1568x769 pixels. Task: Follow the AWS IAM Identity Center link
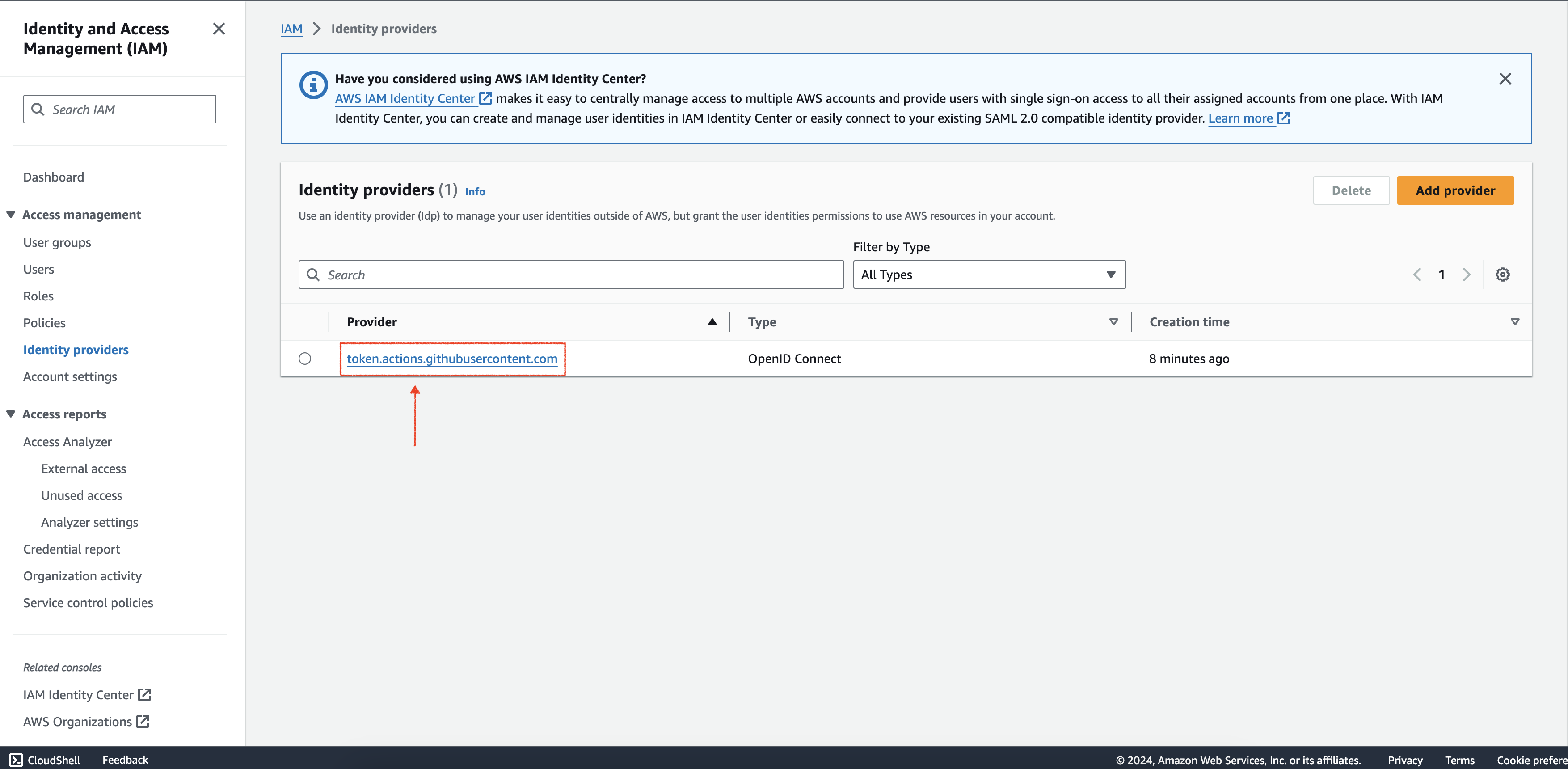(x=405, y=98)
